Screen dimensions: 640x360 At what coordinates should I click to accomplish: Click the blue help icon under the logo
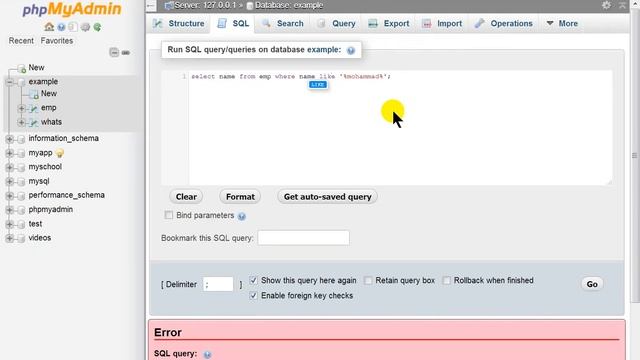[x=61, y=27]
